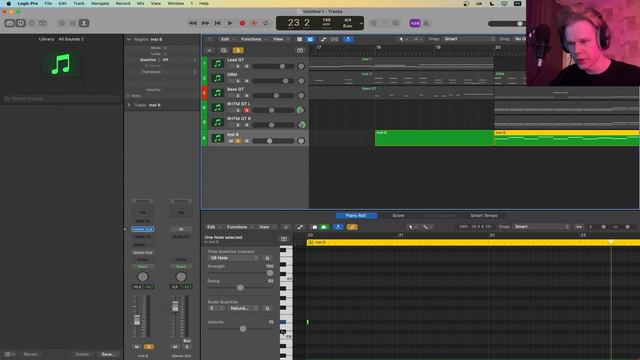Screen dimensions: 640x360
Task: Open Tracks area Functions dropdown menu
Action: [253, 39]
